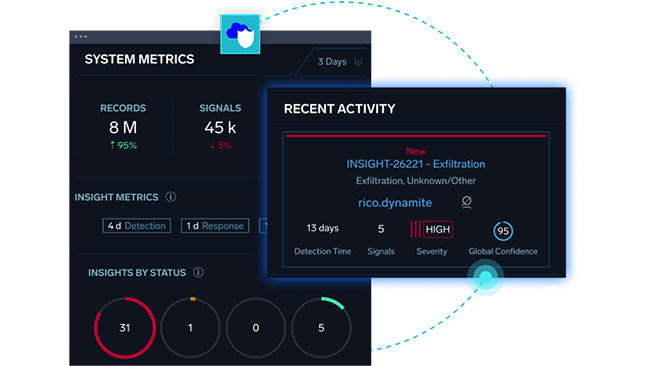Click the System Metrics heading
Screen dimensions: 652x366
click(139, 59)
